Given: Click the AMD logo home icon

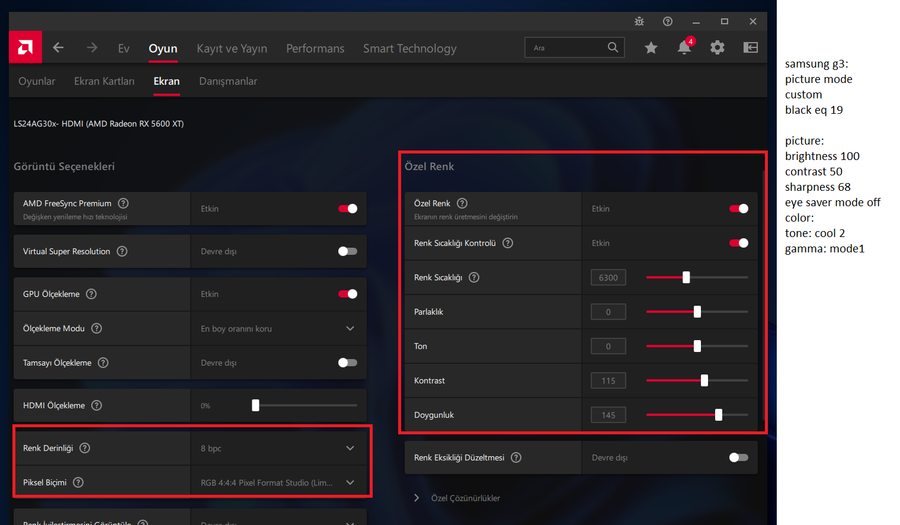Looking at the screenshot, I should (24, 48).
